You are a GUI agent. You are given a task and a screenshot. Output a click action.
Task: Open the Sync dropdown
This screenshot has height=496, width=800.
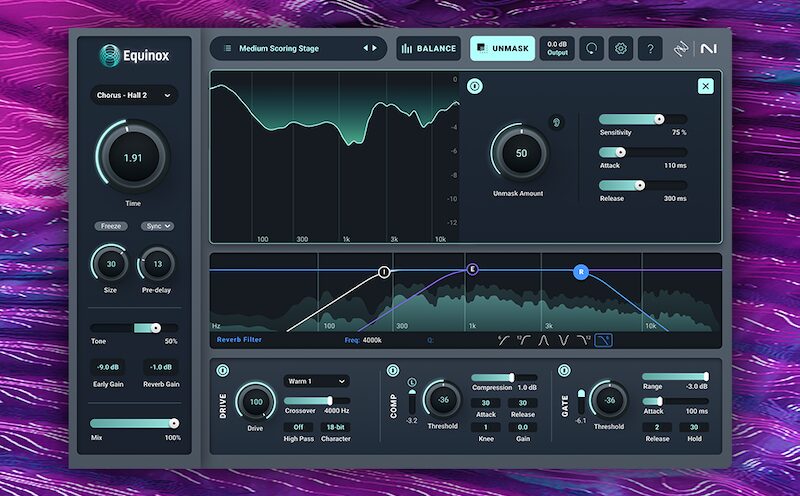click(x=157, y=226)
